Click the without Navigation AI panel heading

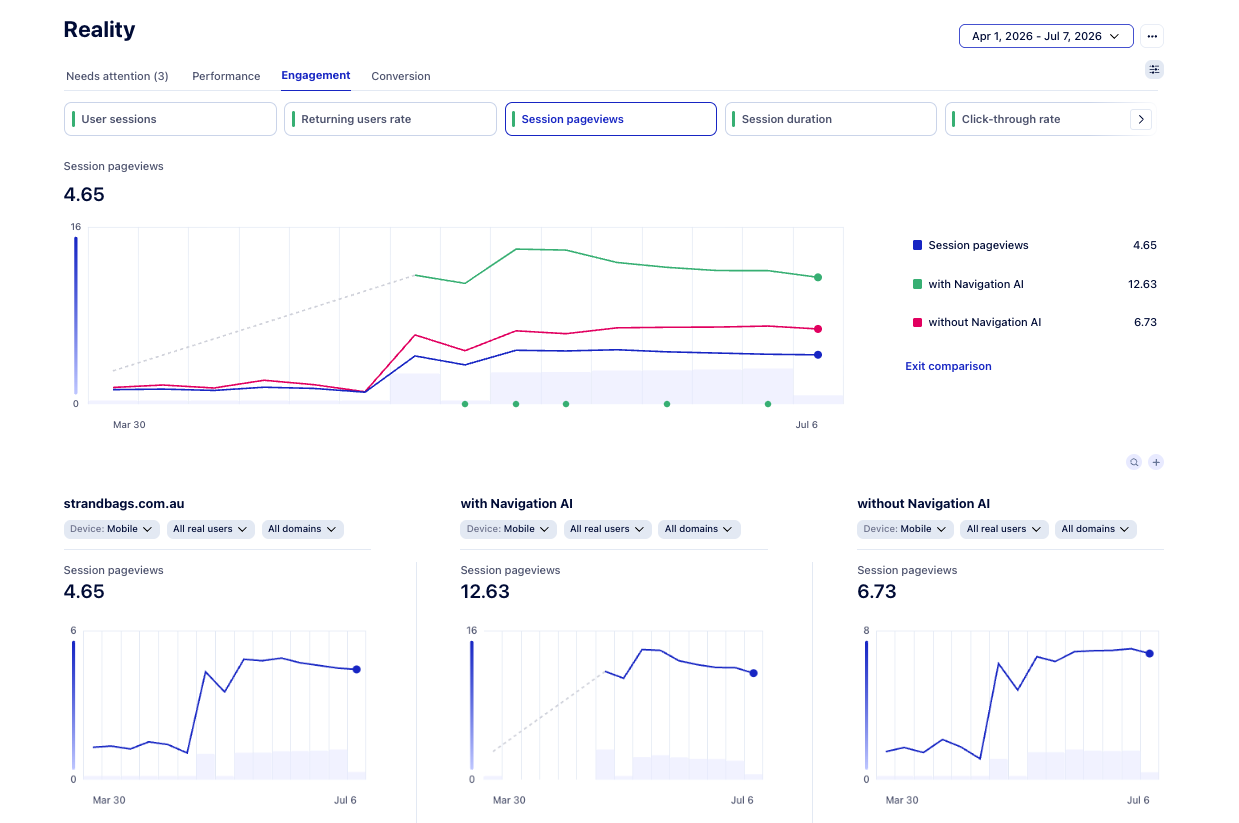coord(923,504)
